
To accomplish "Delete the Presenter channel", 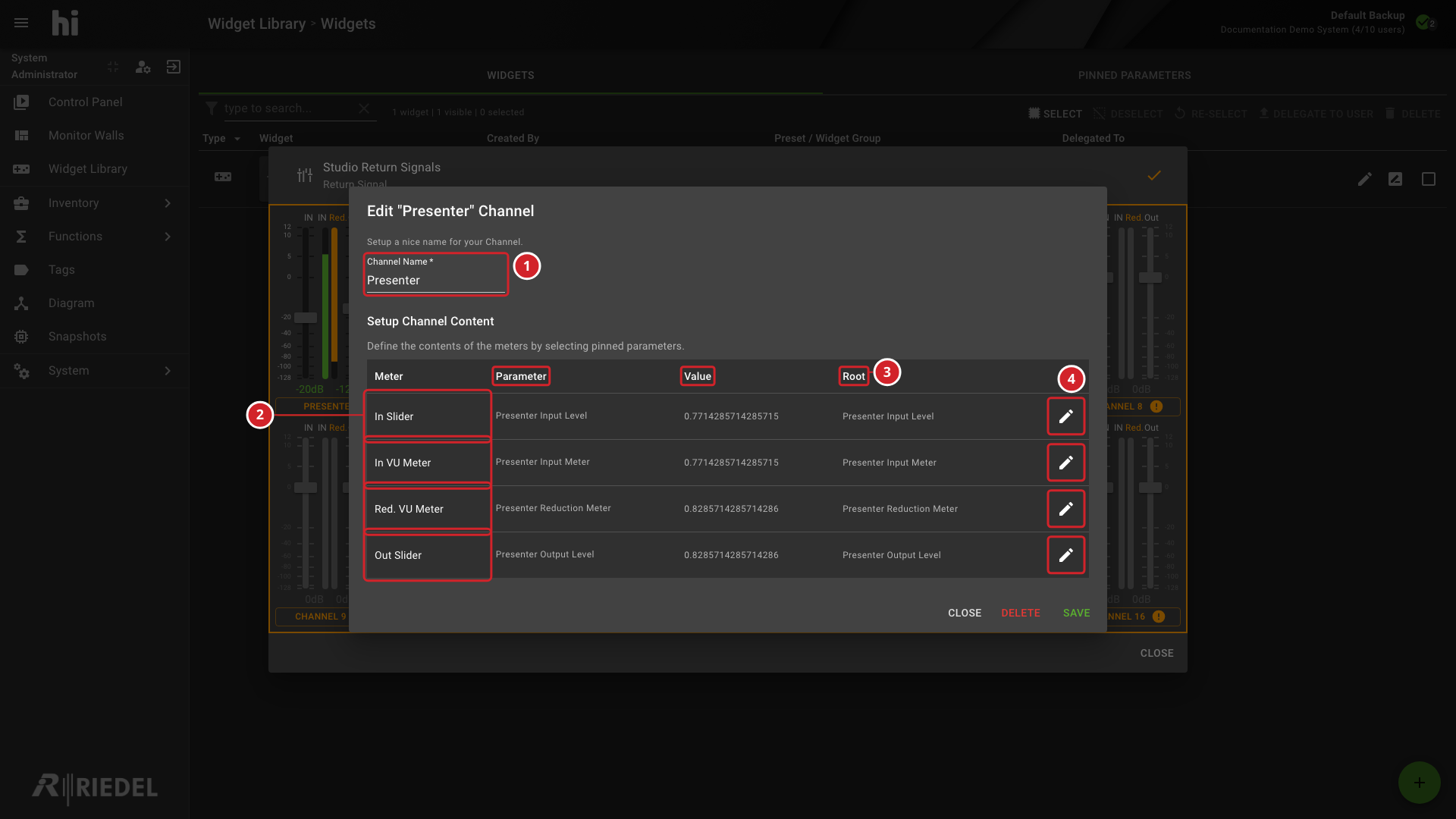I will pyautogui.click(x=1020, y=613).
